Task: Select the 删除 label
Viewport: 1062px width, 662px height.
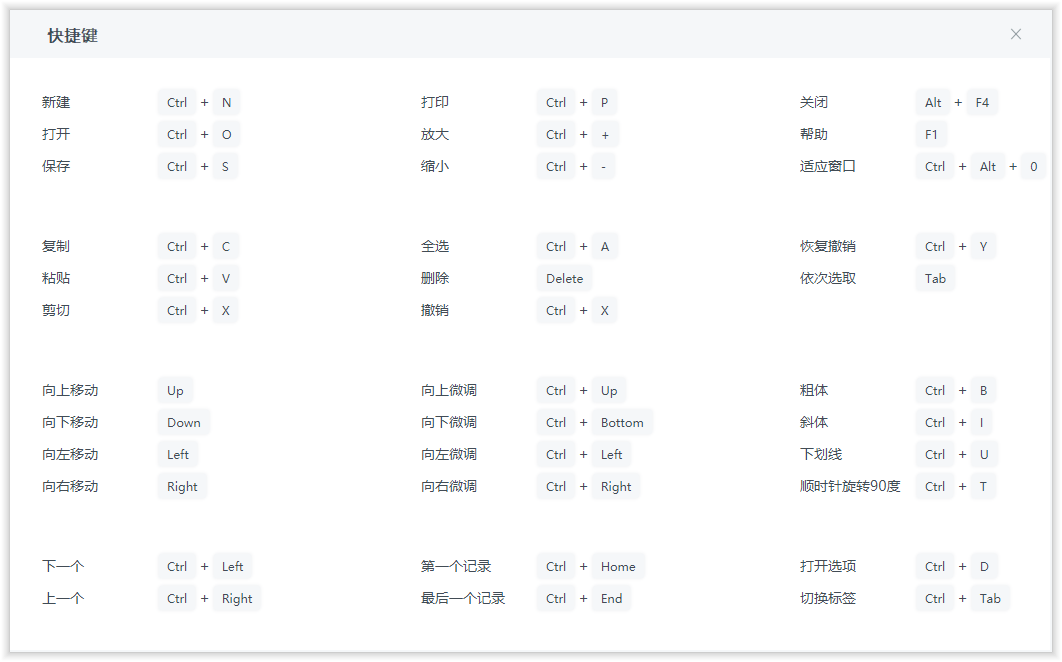Action: tap(435, 278)
